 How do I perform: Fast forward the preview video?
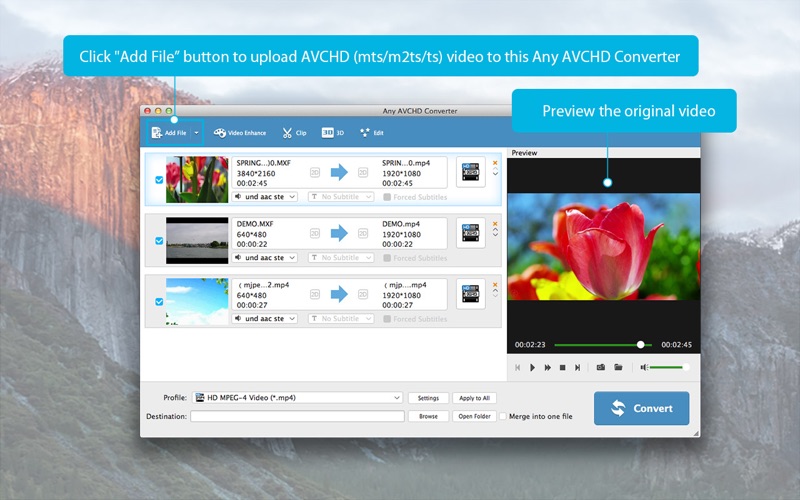pyautogui.click(x=547, y=367)
